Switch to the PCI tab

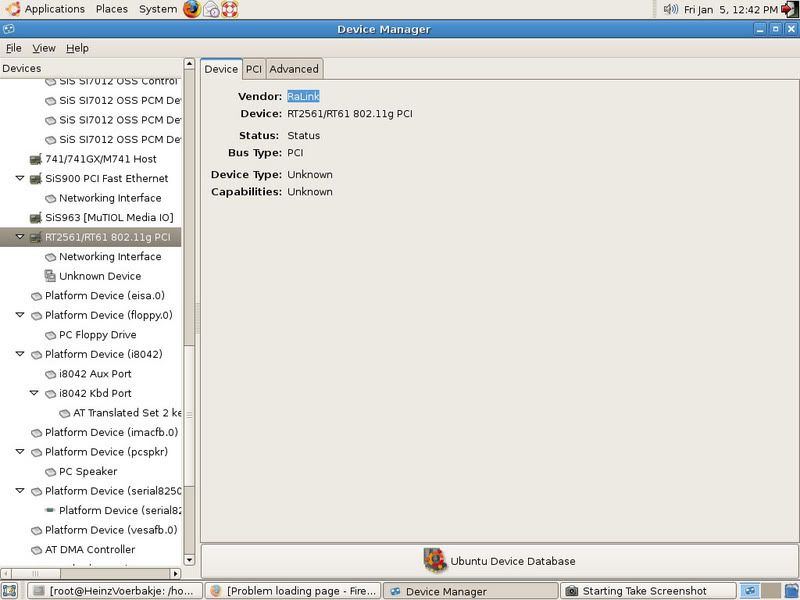[254, 69]
